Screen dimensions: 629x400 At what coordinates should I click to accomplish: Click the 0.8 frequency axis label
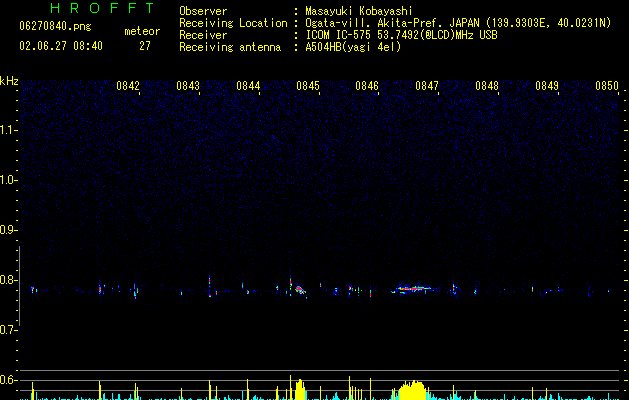(9, 280)
